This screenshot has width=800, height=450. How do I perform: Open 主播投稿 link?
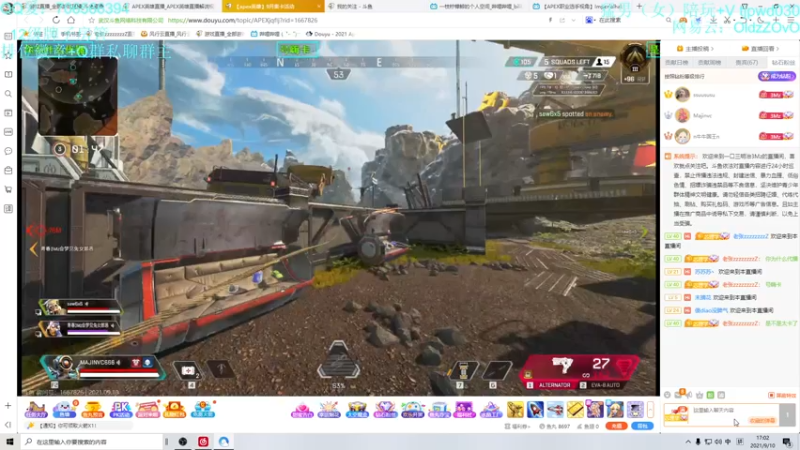click(x=695, y=48)
